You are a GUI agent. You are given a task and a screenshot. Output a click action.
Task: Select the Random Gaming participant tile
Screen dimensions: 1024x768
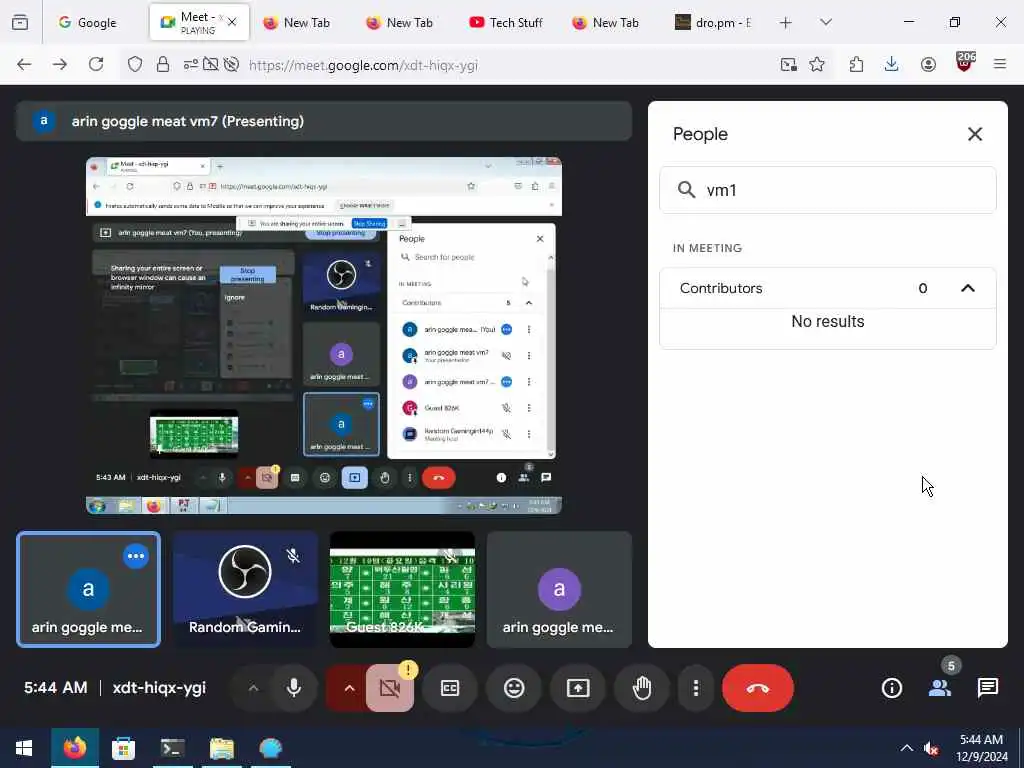[245, 589]
